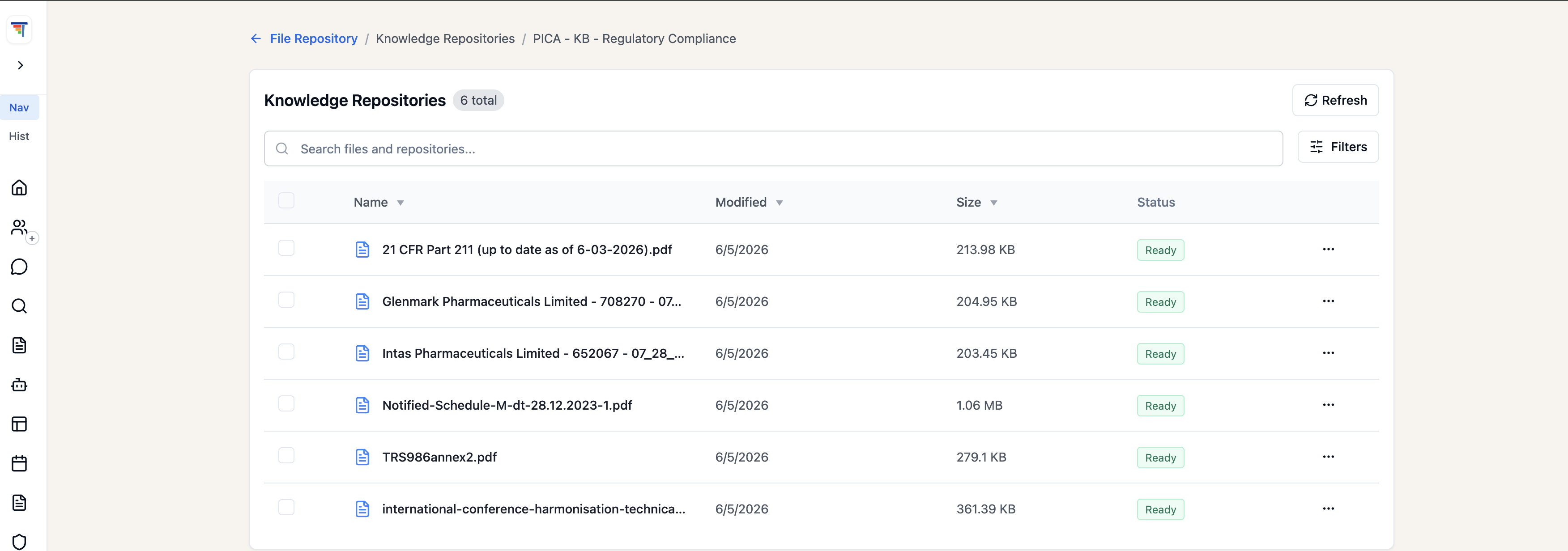
Task: Click the Refresh button
Action: pos(1335,100)
